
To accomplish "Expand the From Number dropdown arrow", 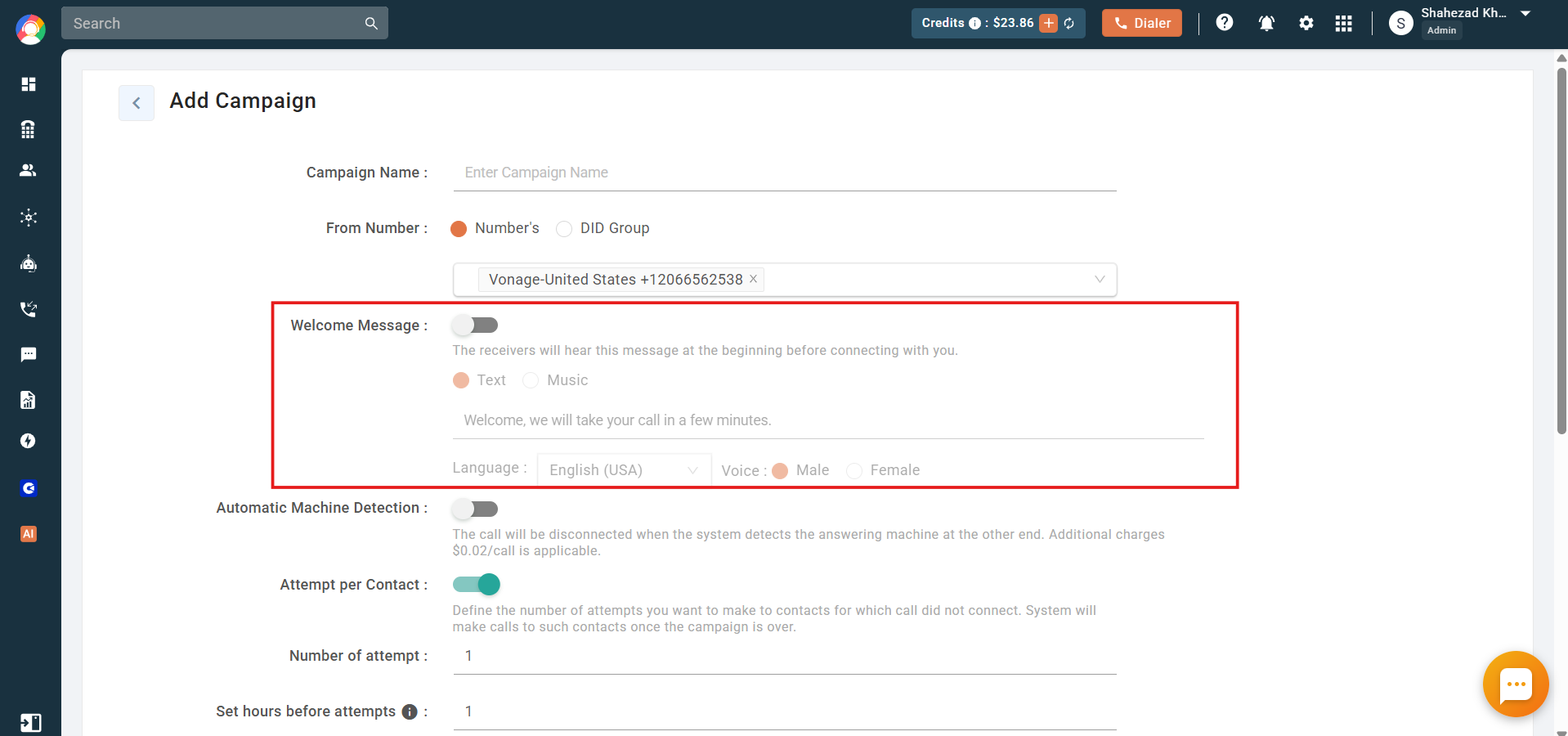I will [1100, 280].
